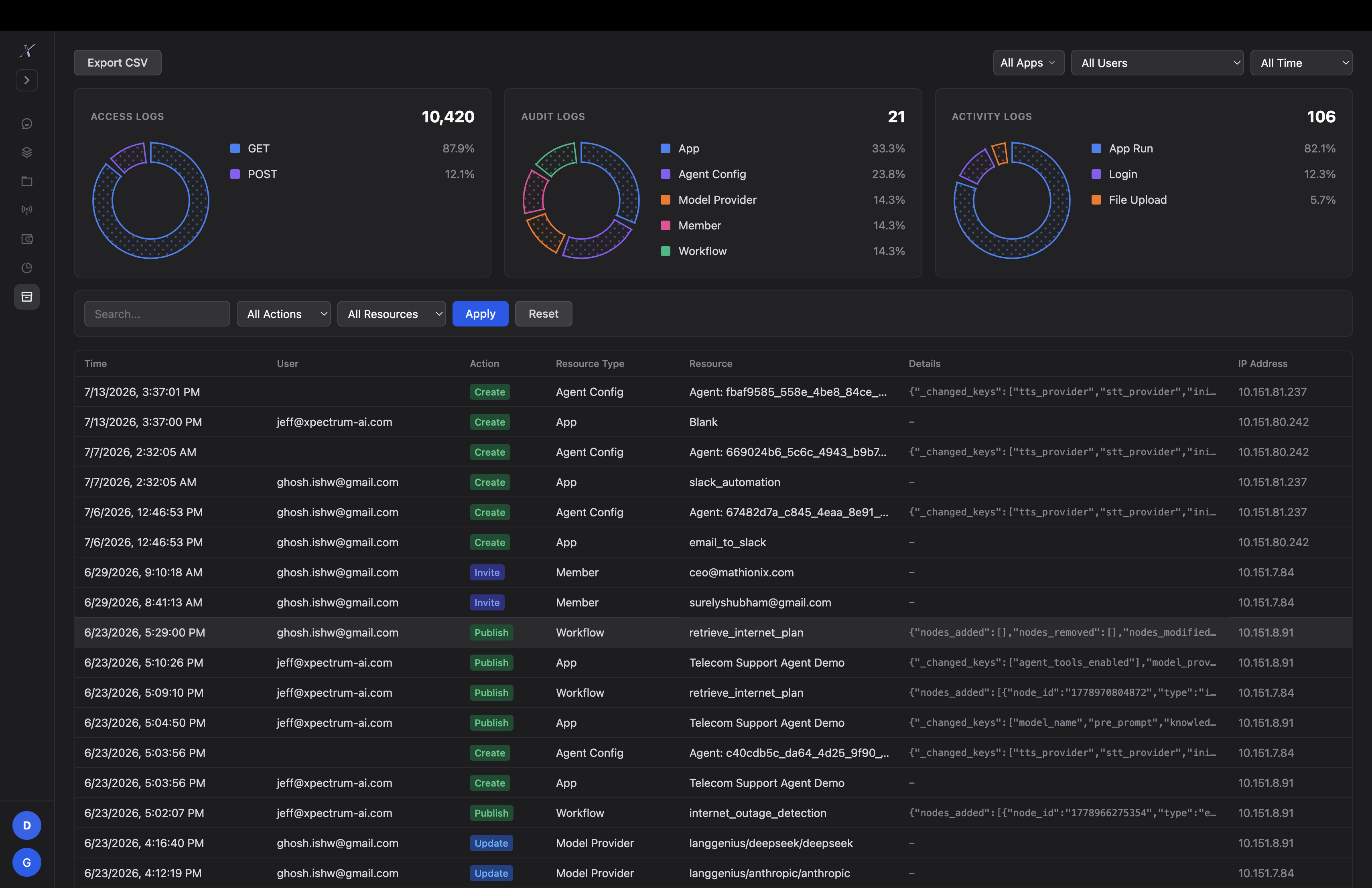
Task: Click the IP Address column header
Action: 1262,364
